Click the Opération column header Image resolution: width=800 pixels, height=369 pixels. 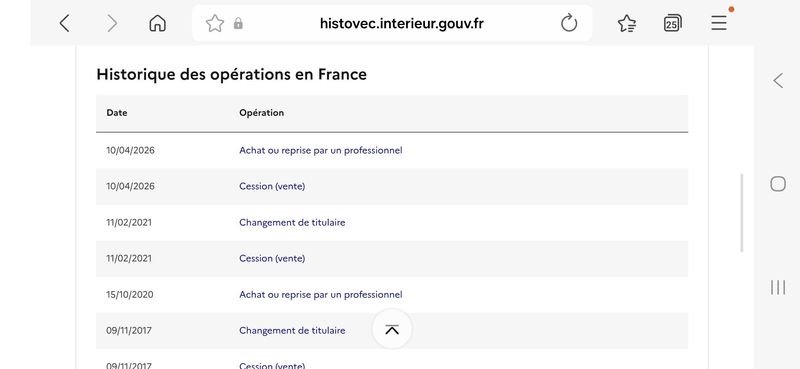[x=262, y=113]
